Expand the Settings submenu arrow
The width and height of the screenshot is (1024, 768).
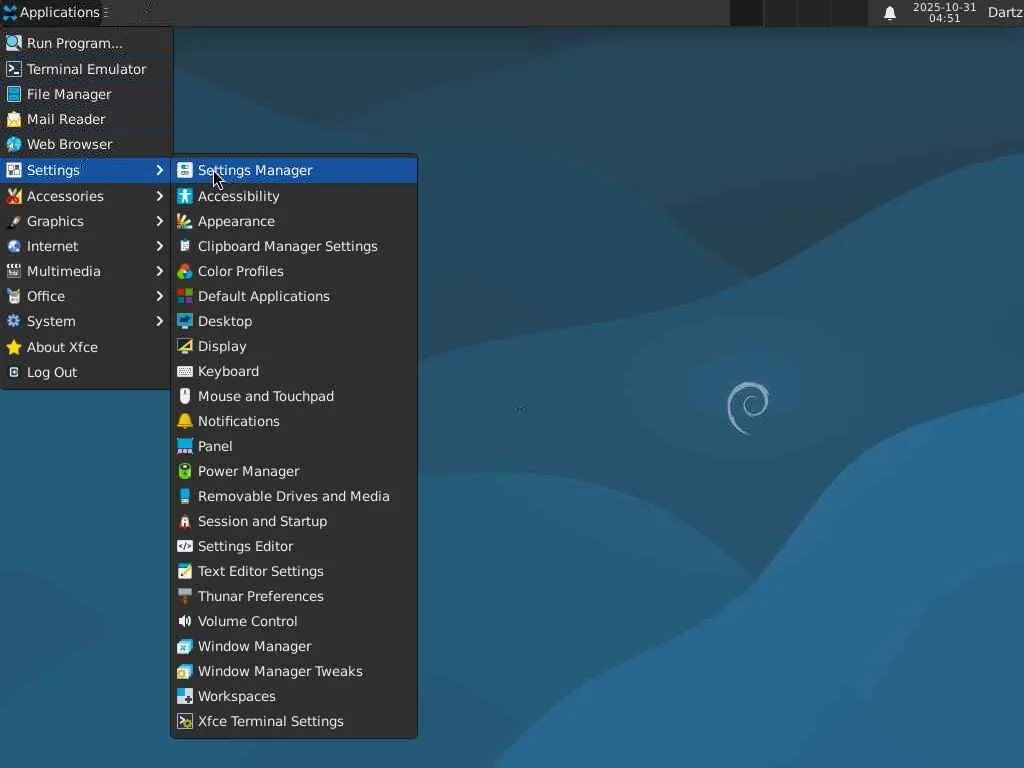(159, 170)
